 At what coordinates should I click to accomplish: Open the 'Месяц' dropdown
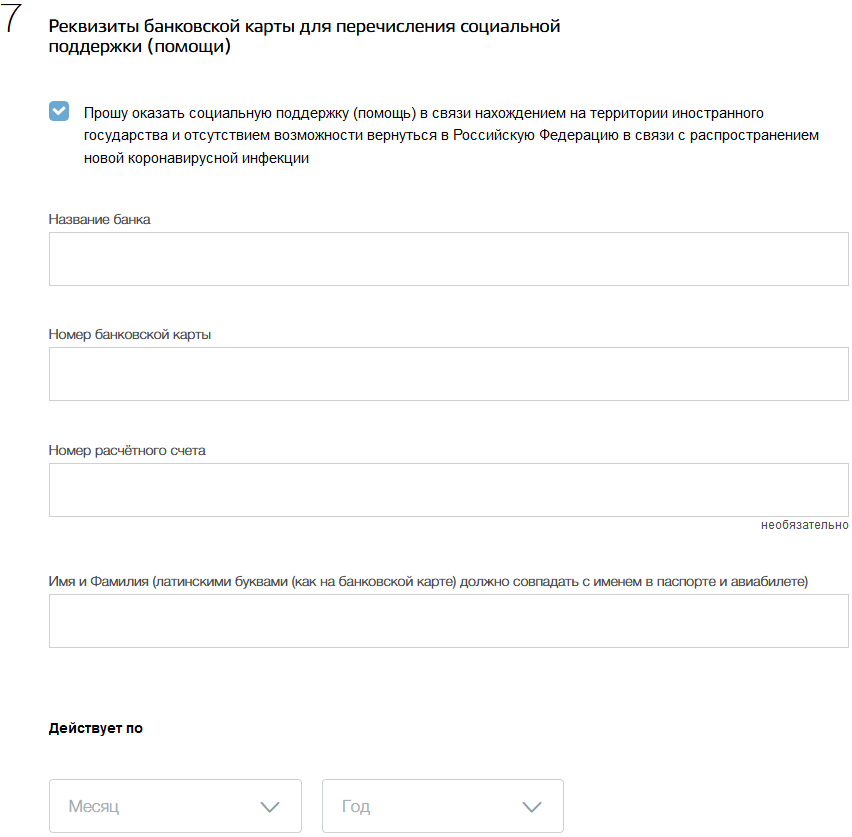point(175,806)
